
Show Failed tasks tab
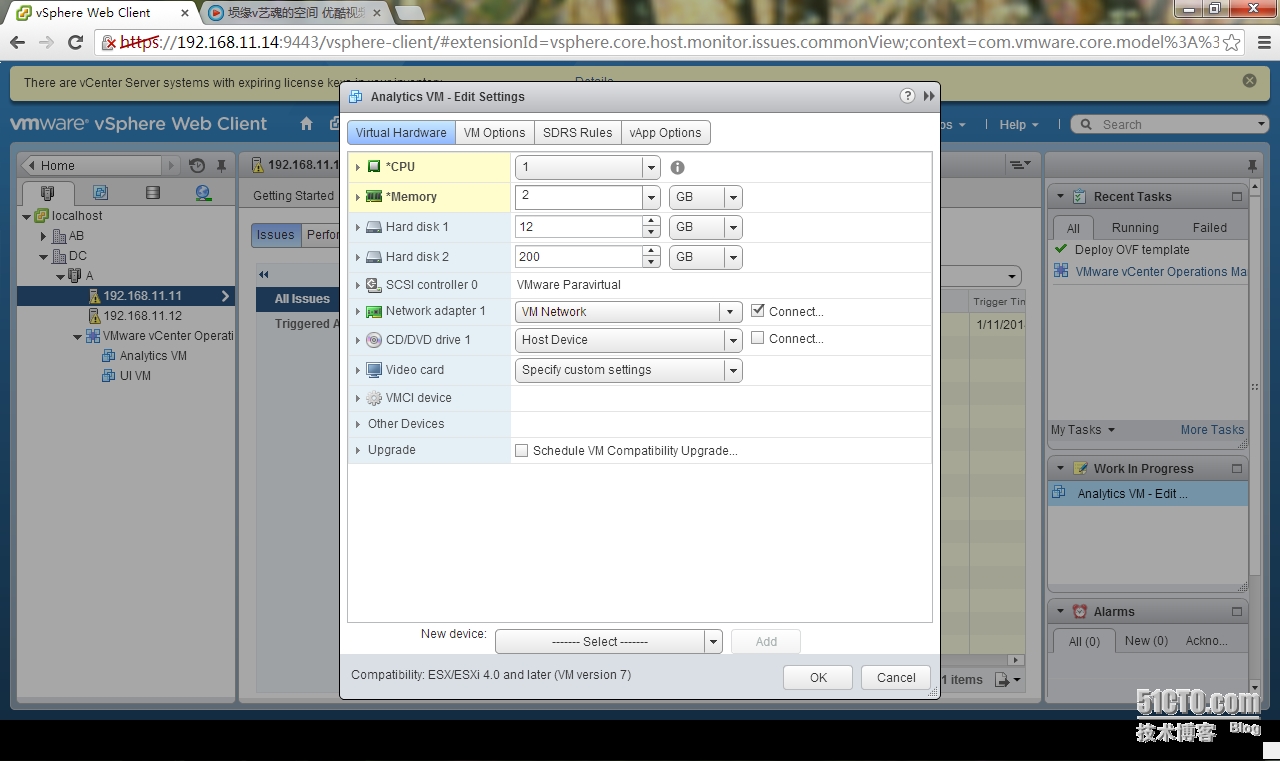click(x=1209, y=228)
